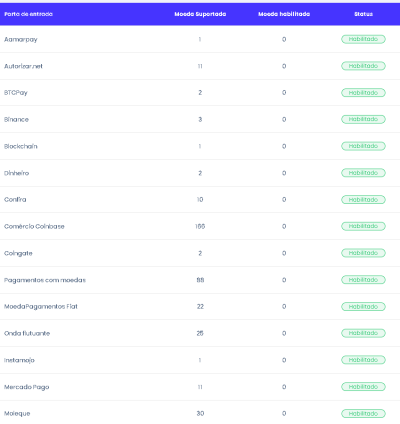Click the Moeda Suportada column header

(x=200, y=14)
